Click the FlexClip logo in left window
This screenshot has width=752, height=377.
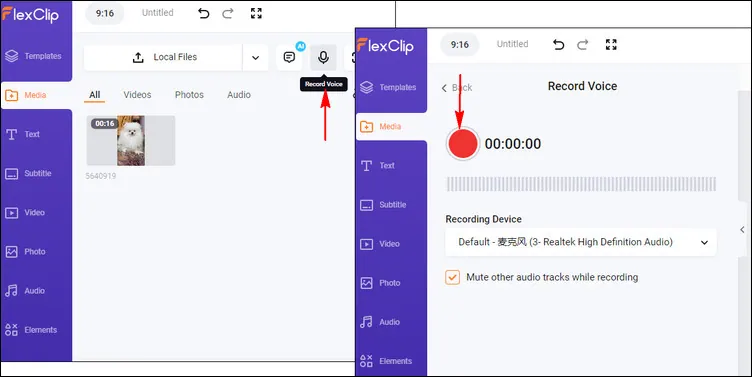click(x=30, y=14)
